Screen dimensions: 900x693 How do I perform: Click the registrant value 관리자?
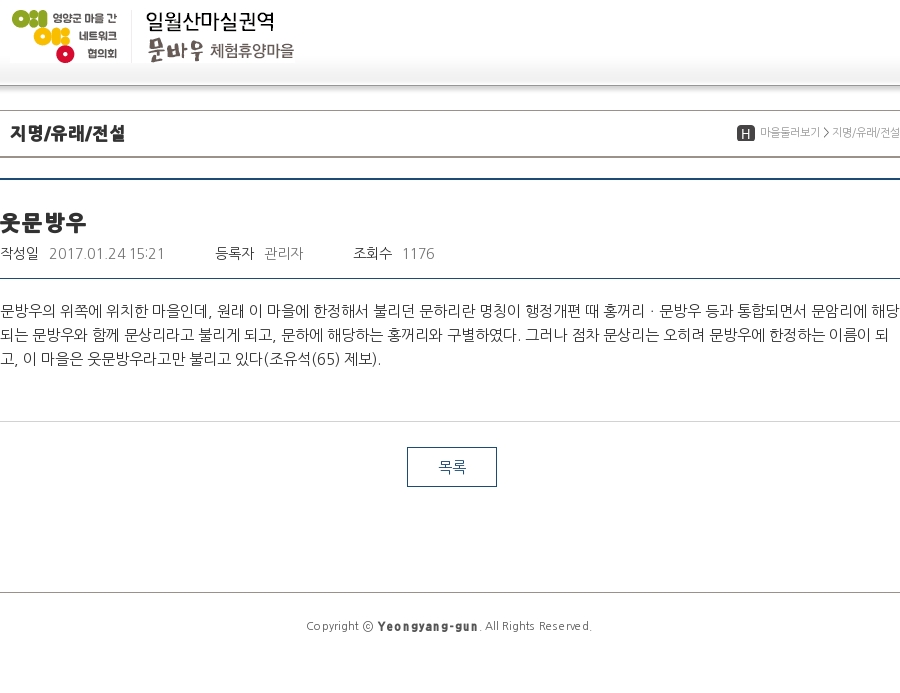(x=284, y=254)
